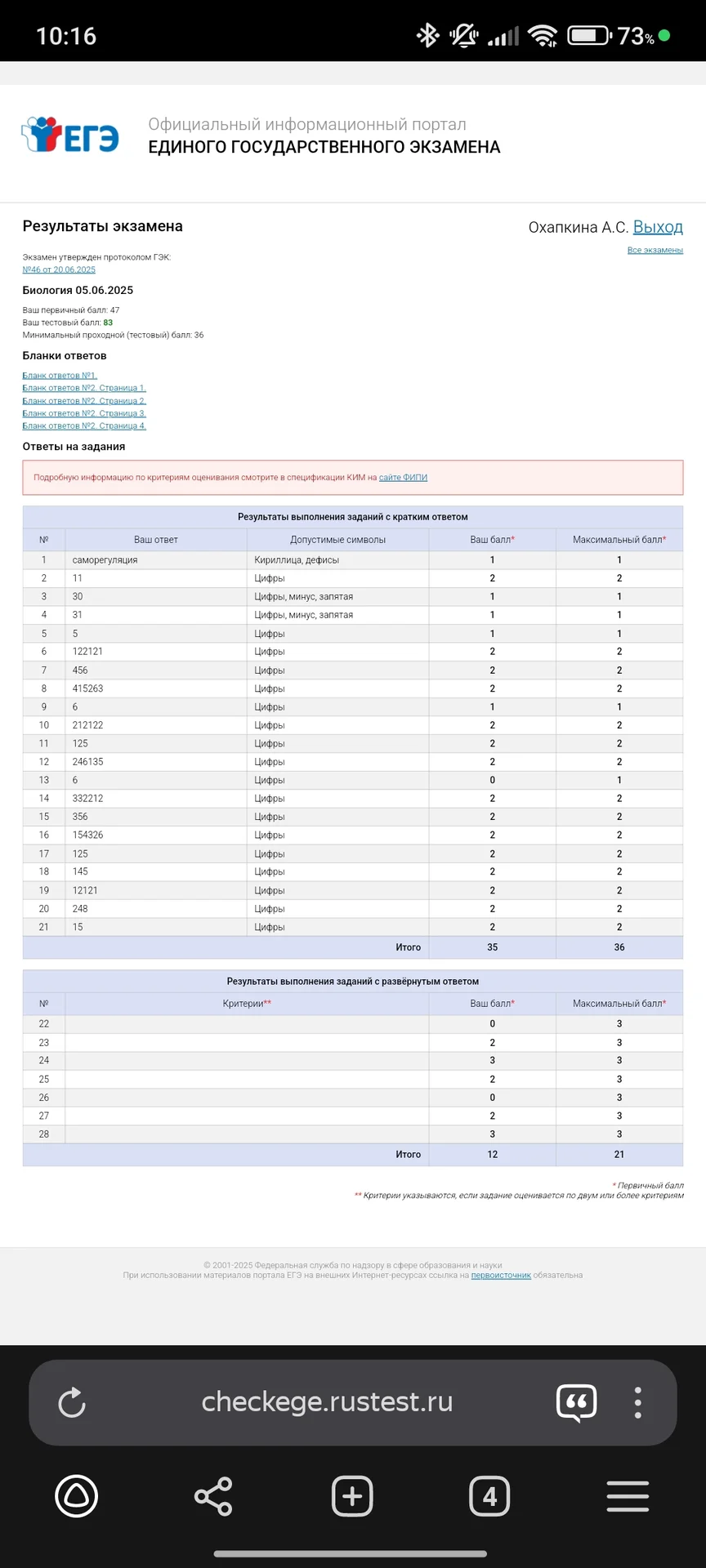This screenshot has height=1568, width=706.
Task: Click the status bar clock 10:16
Action: coord(66,36)
